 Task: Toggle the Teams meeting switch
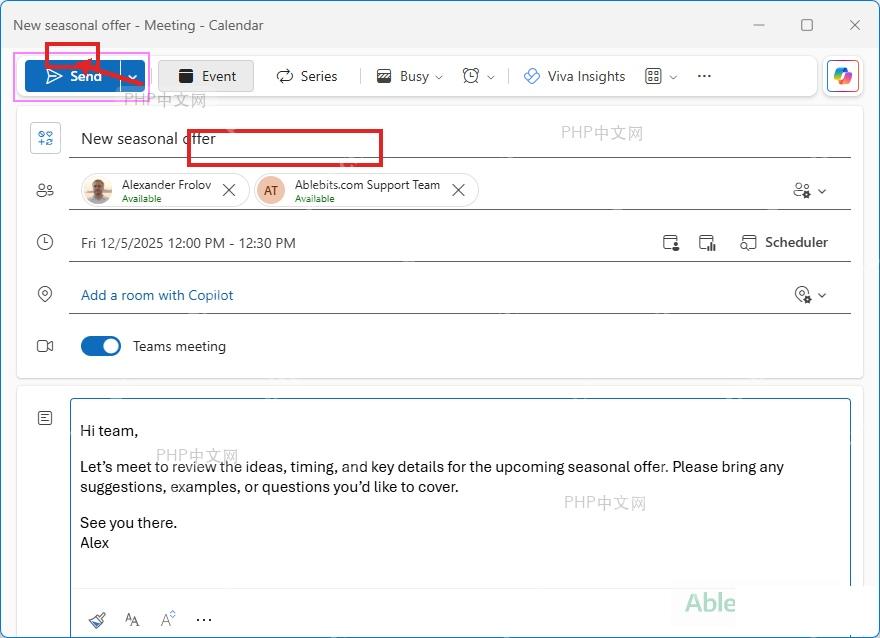click(x=101, y=346)
